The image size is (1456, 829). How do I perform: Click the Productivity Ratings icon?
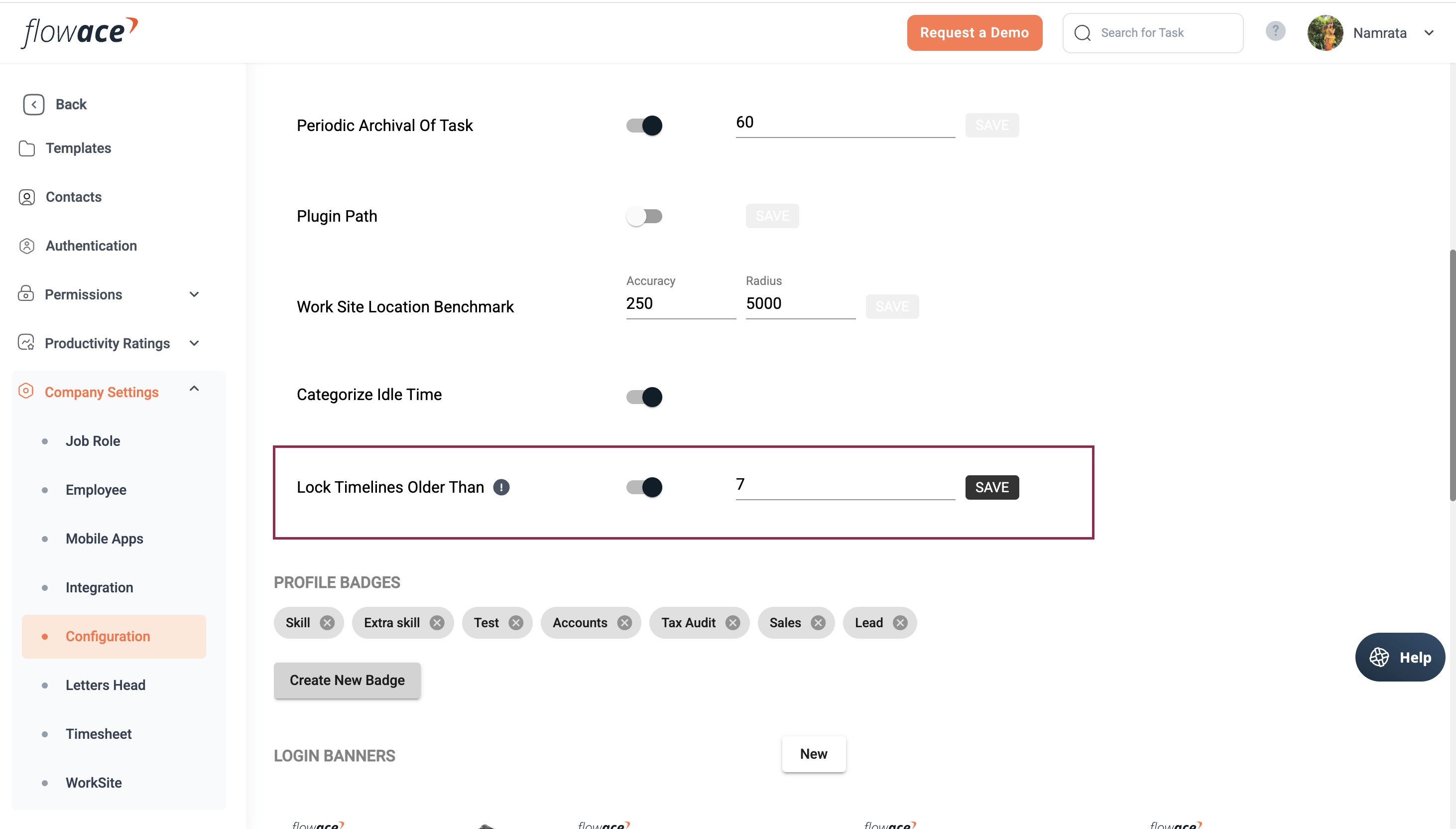[x=26, y=343]
